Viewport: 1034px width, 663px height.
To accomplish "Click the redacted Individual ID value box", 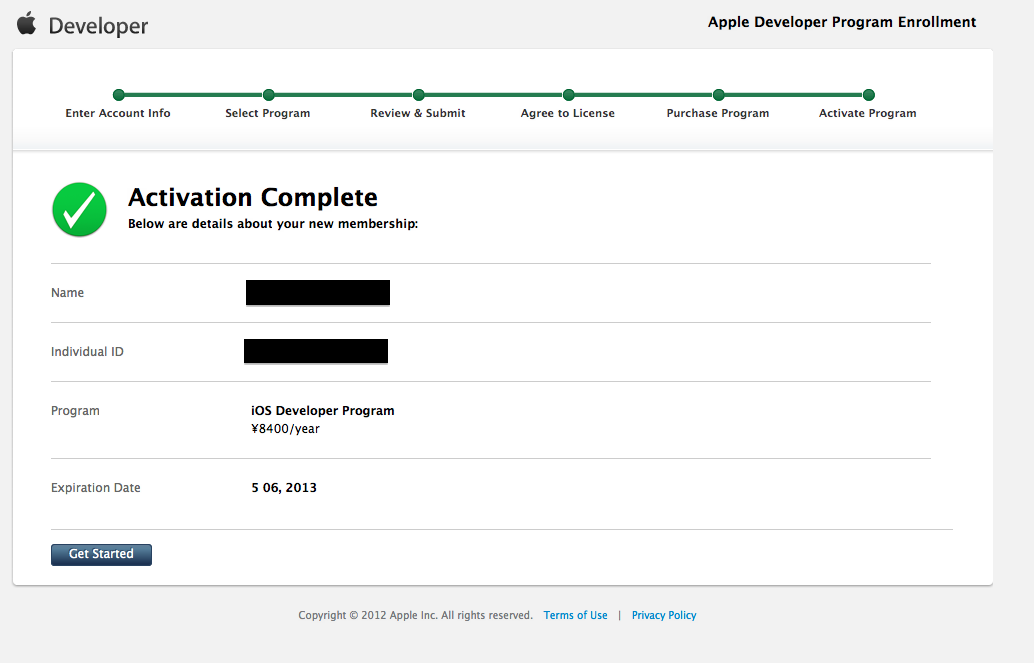I will [x=316, y=351].
